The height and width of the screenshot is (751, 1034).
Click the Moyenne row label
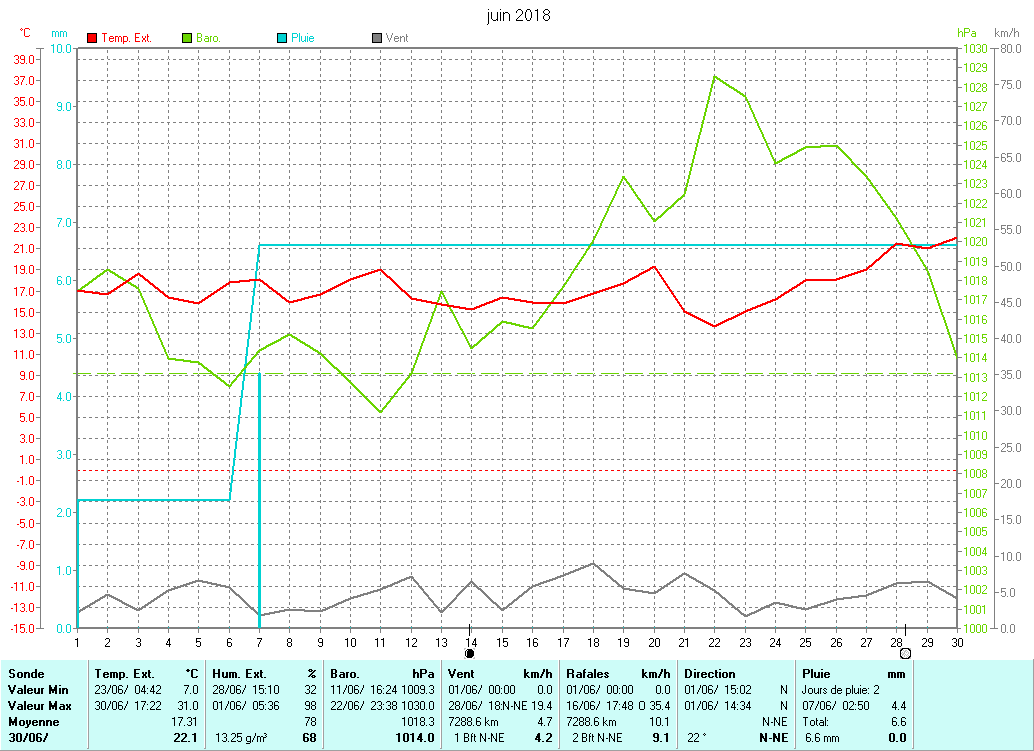point(33,722)
